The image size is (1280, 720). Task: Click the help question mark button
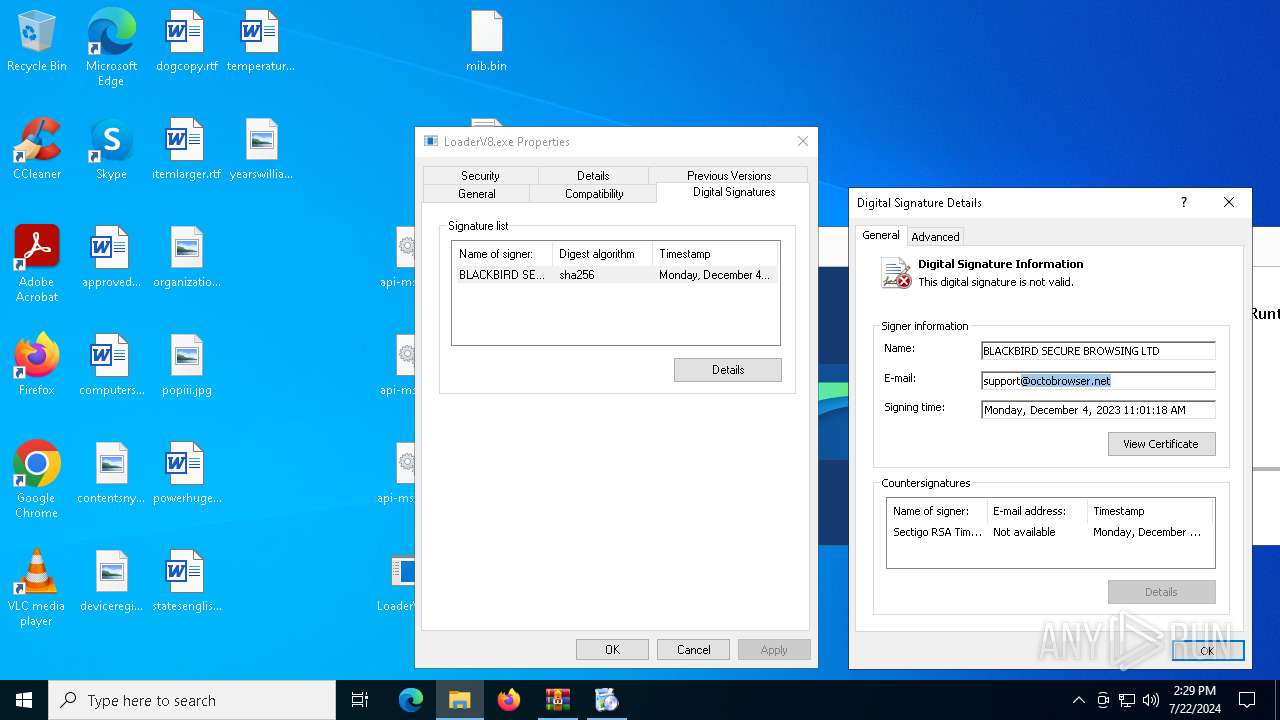[1184, 202]
